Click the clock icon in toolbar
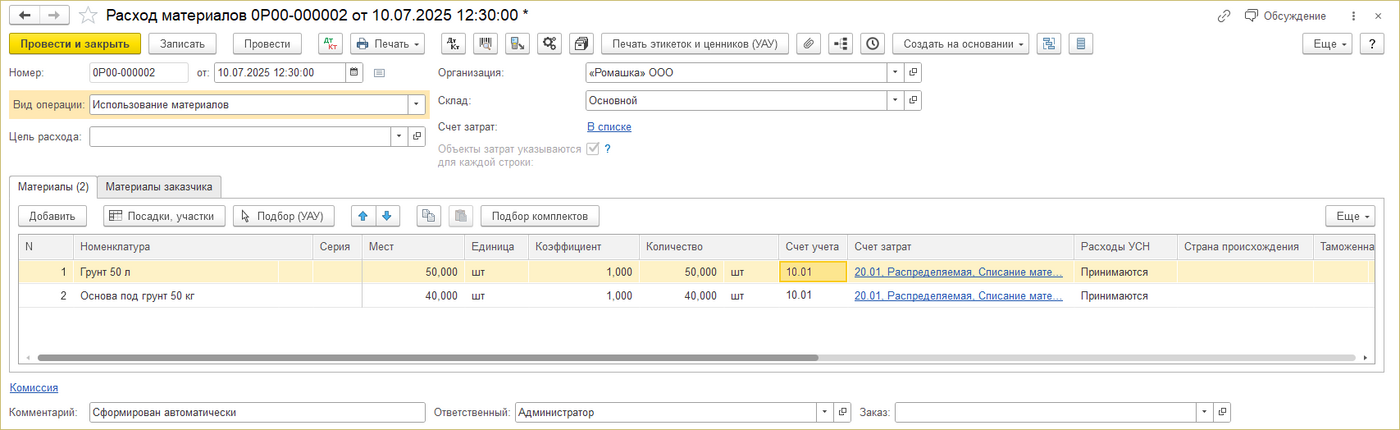The width and height of the screenshot is (1400, 430). click(873, 44)
